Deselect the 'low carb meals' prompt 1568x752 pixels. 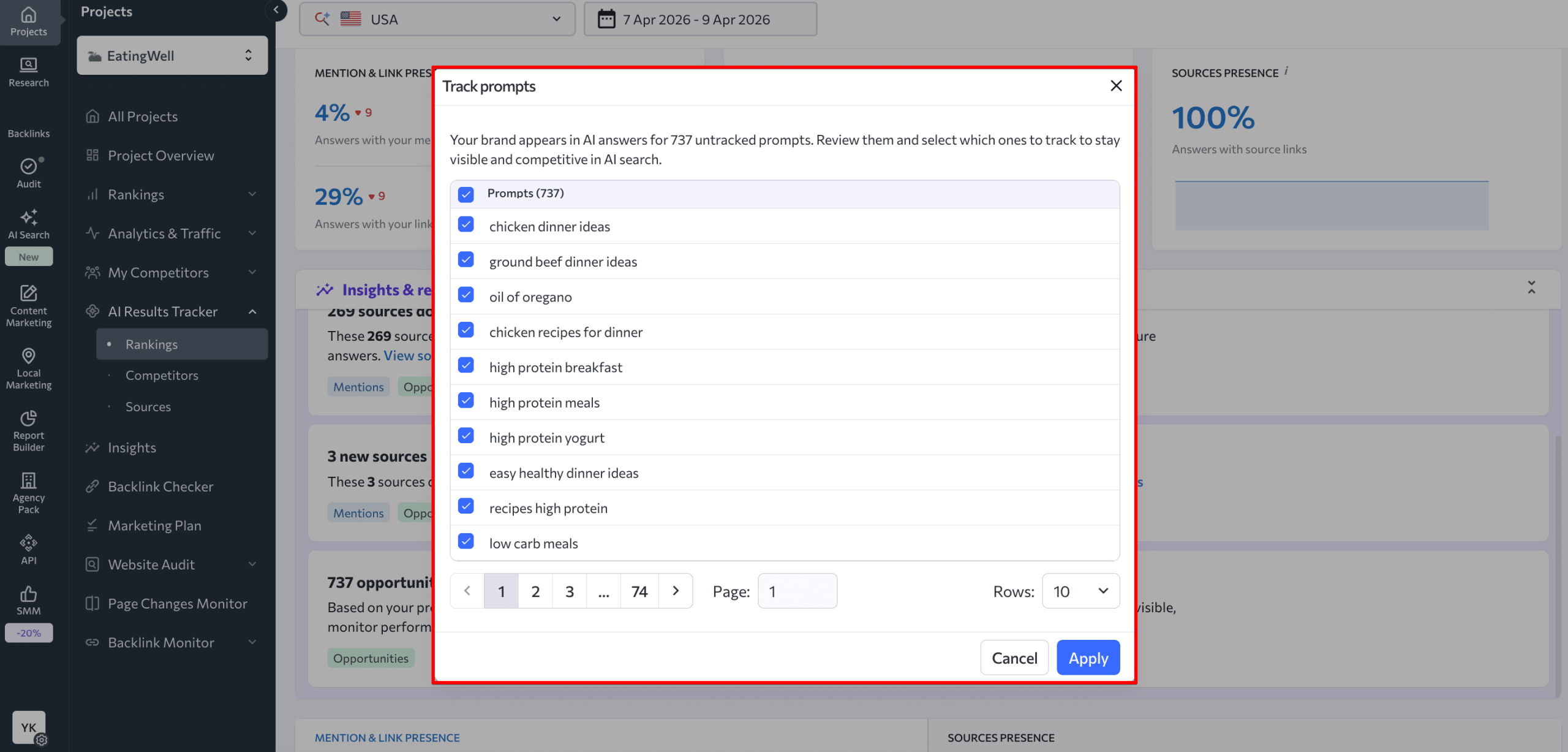(466, 541)
